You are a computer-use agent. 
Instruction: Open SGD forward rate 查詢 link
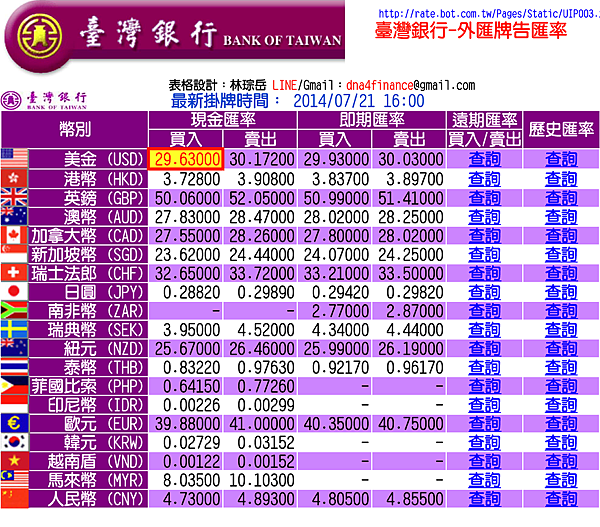(484, 254)
